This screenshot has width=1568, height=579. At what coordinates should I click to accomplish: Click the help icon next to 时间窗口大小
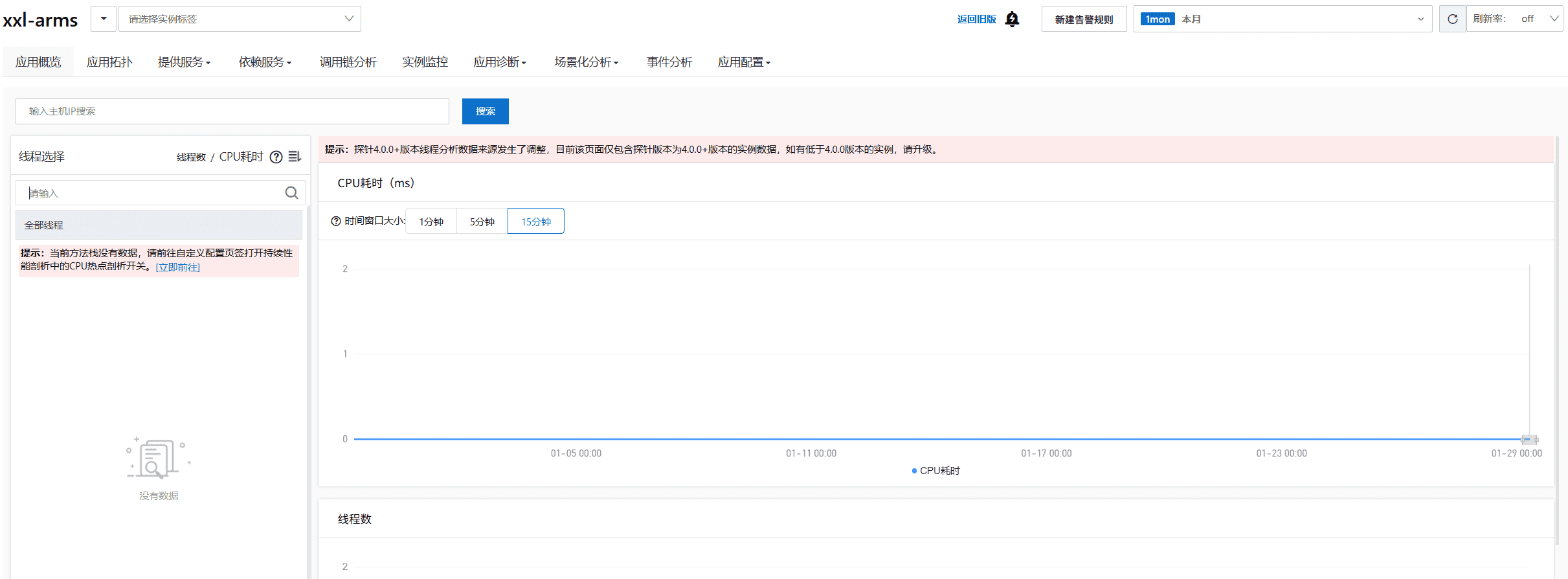335,221
